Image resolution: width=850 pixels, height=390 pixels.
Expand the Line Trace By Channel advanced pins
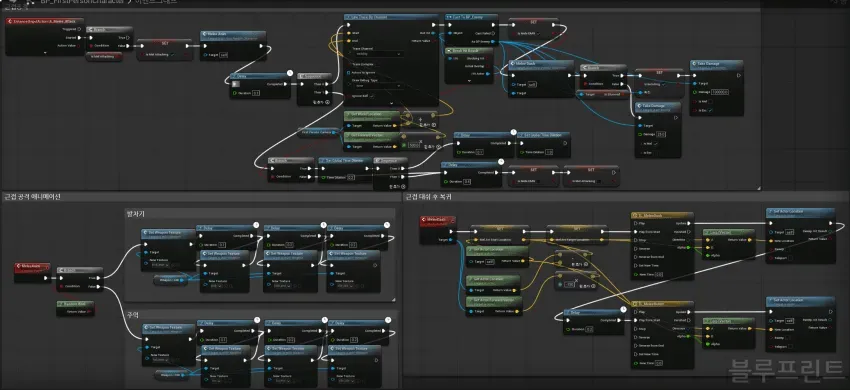tap(390, 103)
